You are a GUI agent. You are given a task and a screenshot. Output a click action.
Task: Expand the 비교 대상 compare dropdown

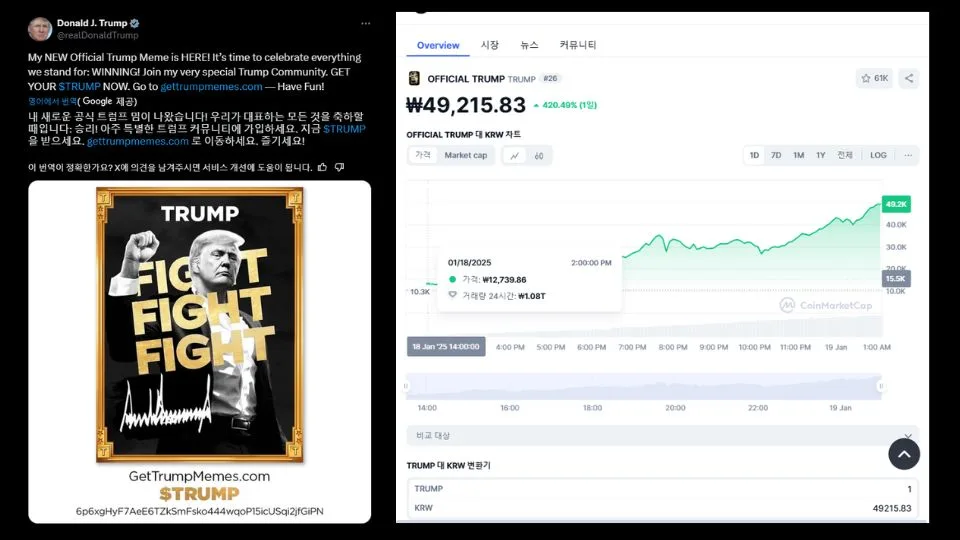[x=662, y=435]
